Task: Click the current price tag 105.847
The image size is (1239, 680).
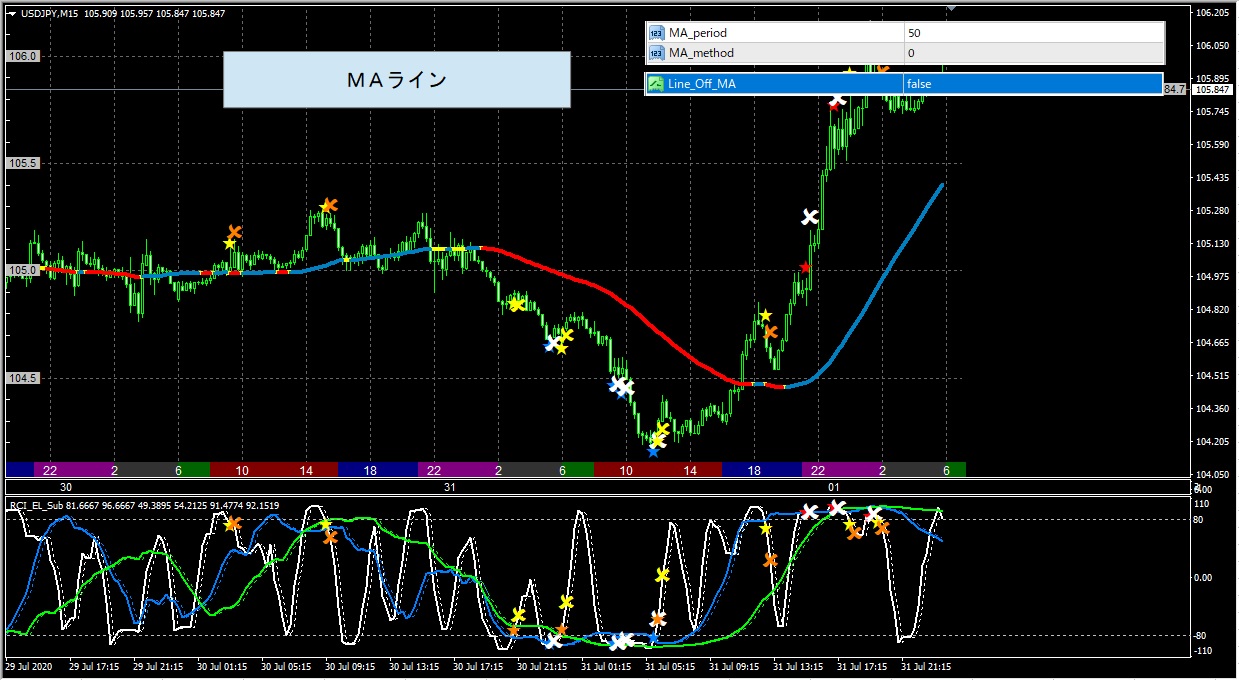Action: point(1214,90)
